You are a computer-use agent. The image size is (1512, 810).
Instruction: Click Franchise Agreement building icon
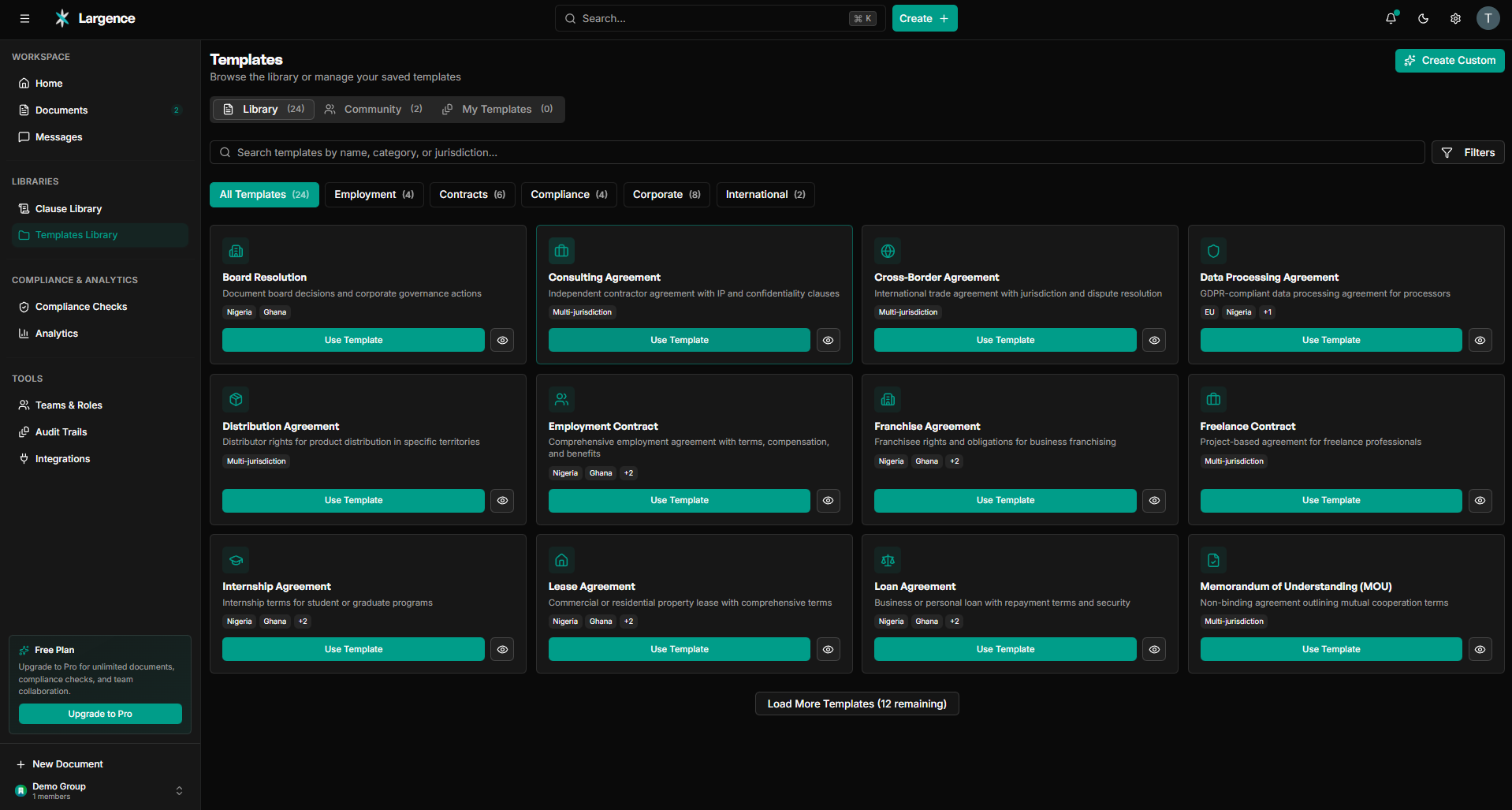tap(888, 400)
